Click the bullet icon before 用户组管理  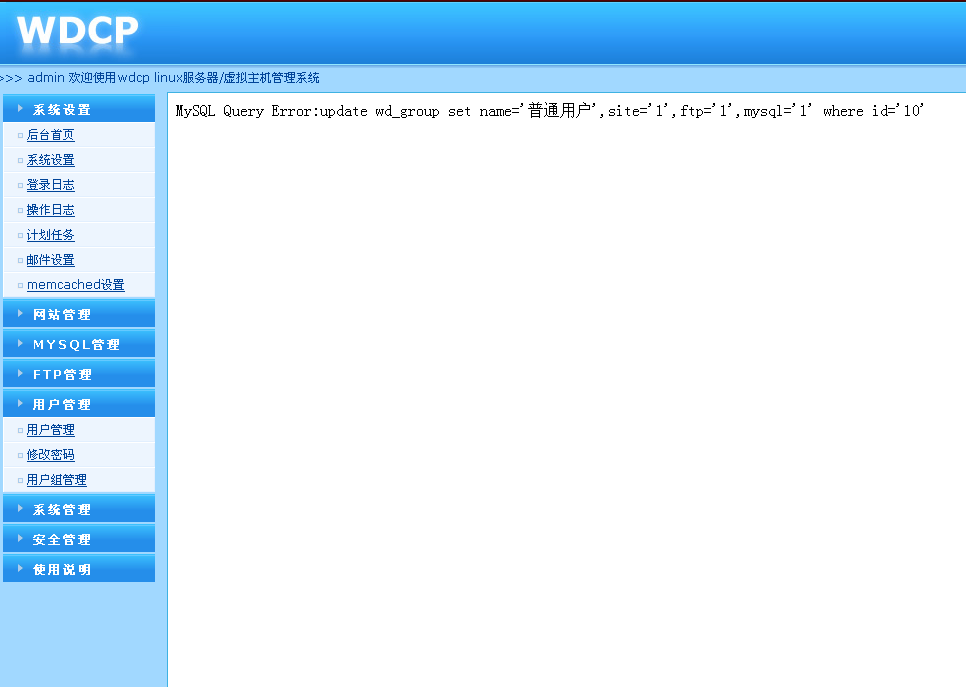(20, 480)
